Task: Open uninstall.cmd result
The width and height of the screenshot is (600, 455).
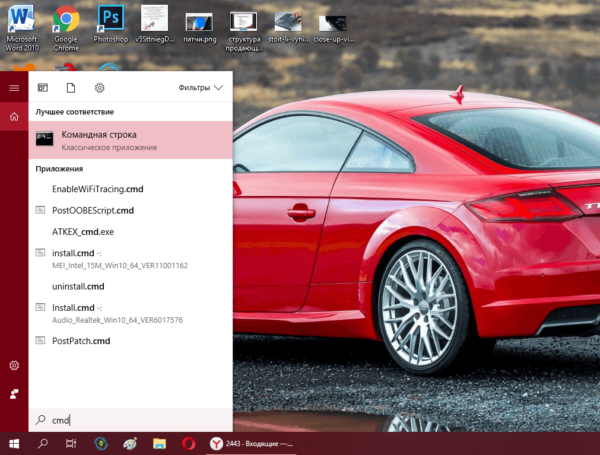Action: (x=130, y=287)
